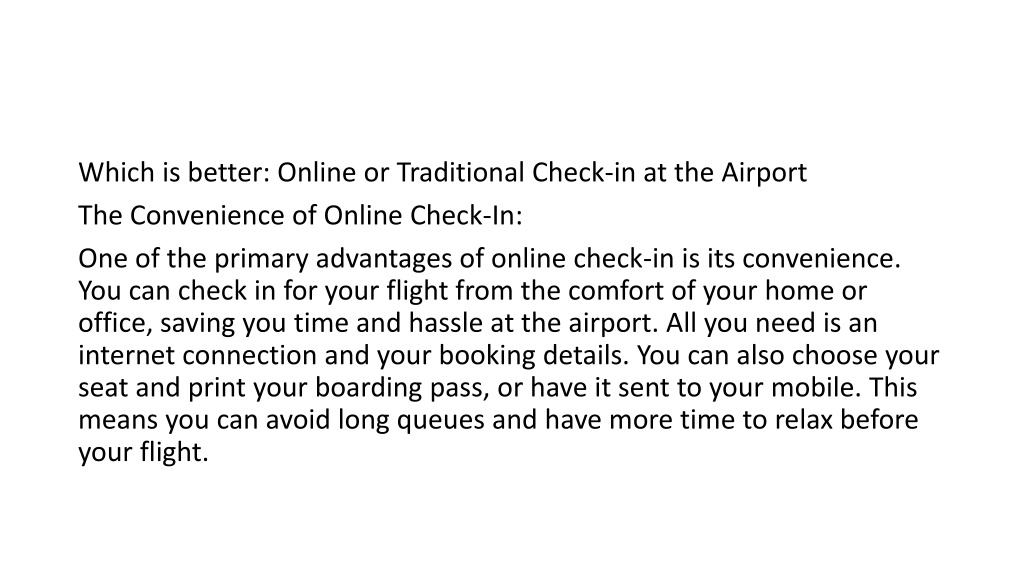Click the word "relax" in the paragraph
The width and height of the screenshot is (1024, 576).
(804, 420)
